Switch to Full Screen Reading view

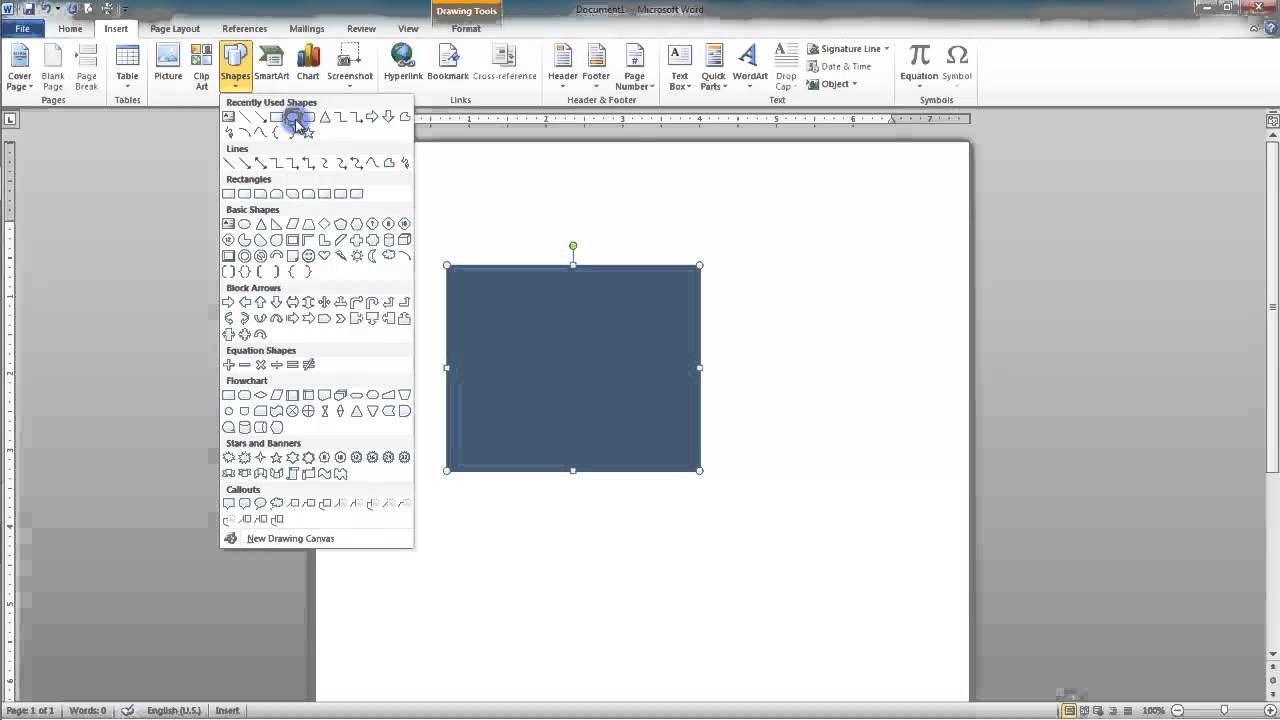[x=1085, y=711]
